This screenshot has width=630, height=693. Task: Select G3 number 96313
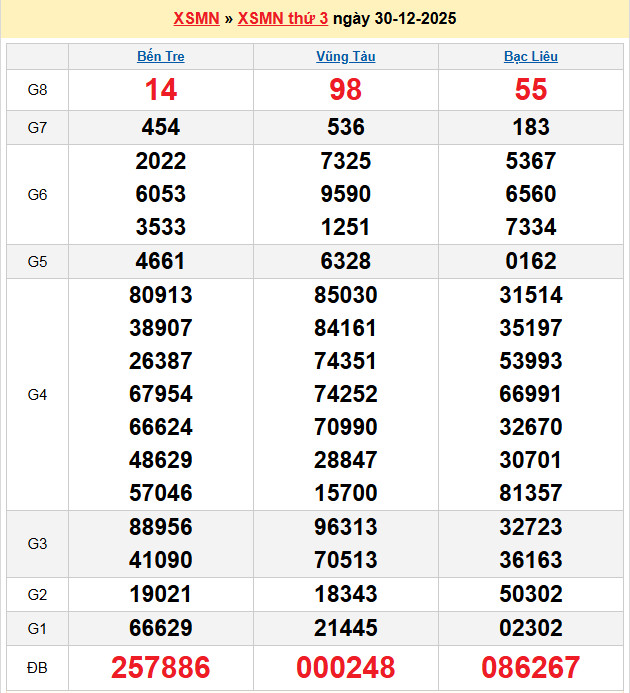[345, 527]
